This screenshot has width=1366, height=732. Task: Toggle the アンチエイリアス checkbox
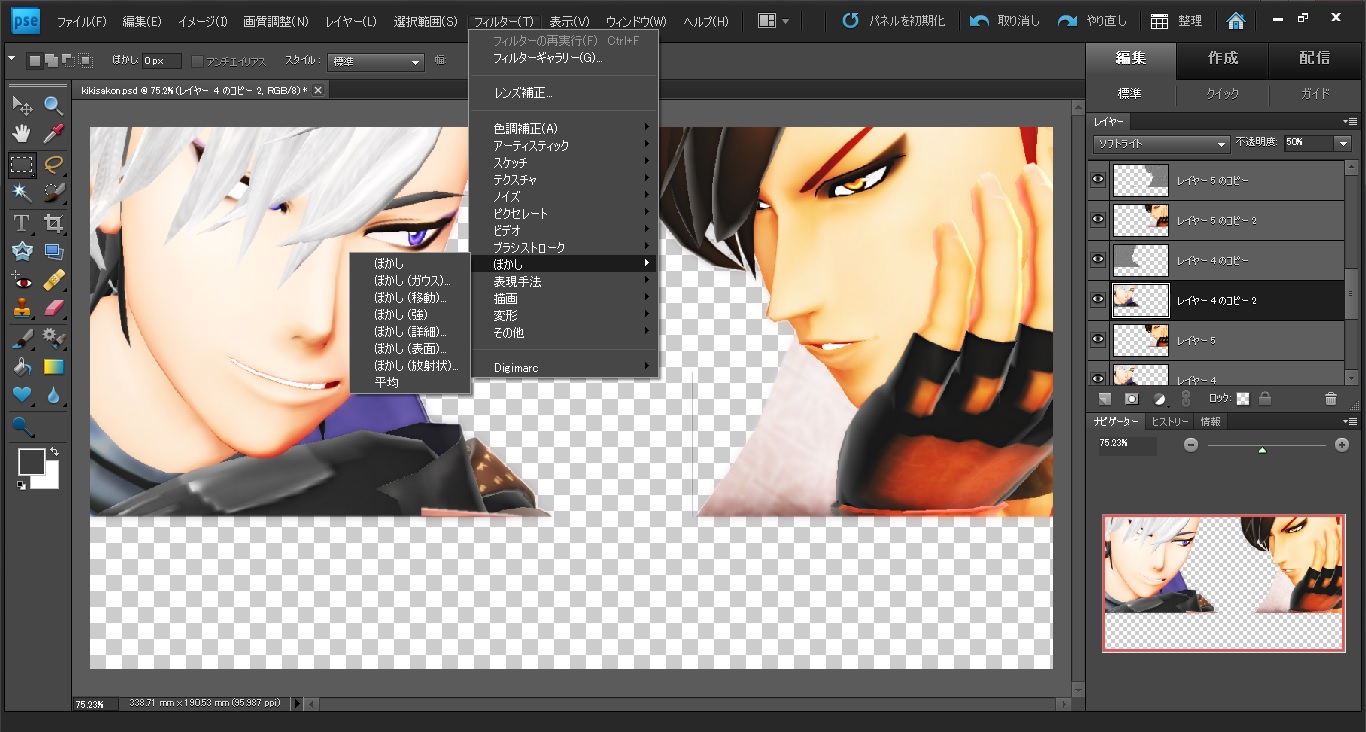197,61
